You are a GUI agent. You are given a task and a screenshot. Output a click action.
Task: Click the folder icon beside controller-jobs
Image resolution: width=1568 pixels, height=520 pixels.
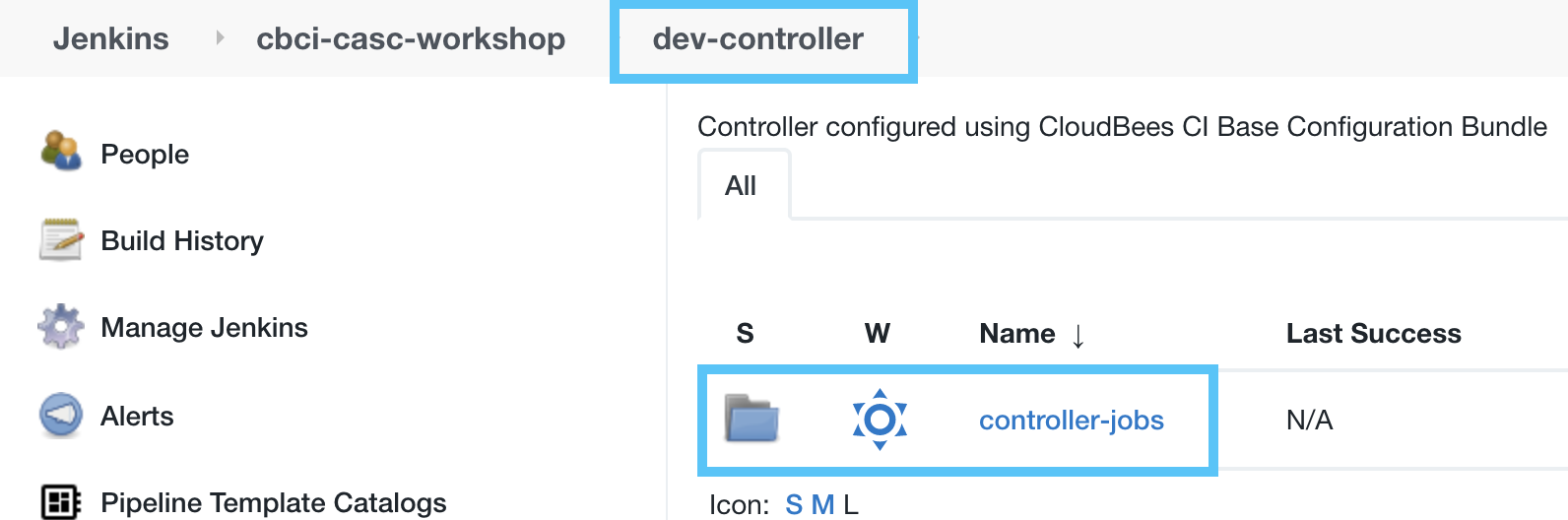[x=751, y=419]
